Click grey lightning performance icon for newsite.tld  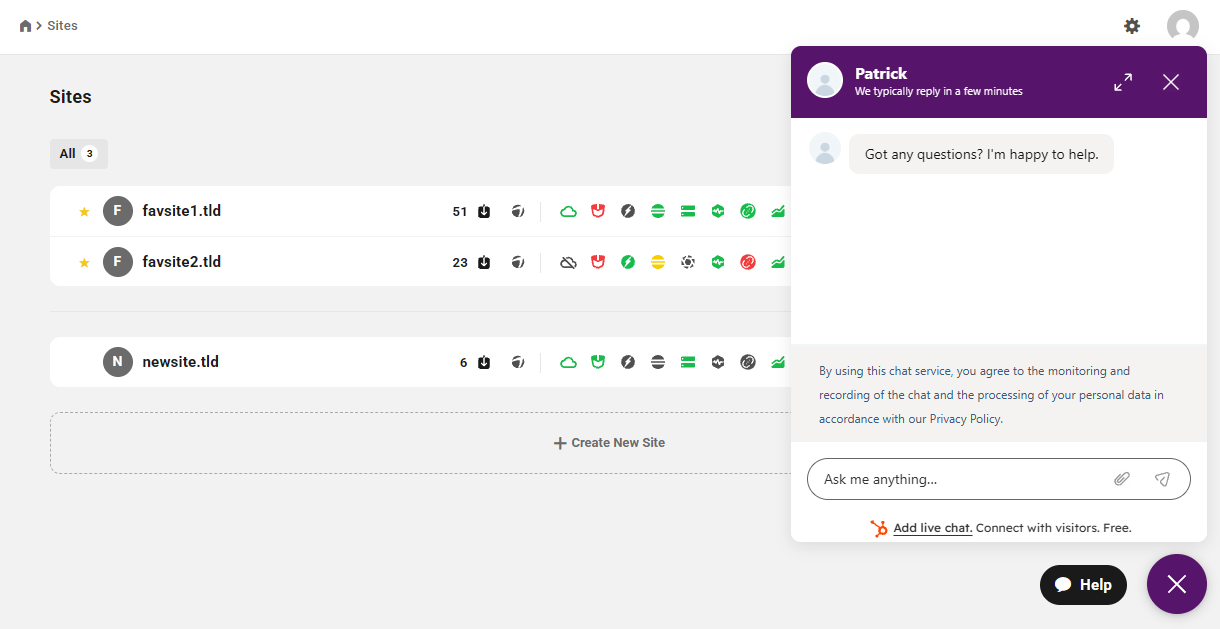pos(628,362)
